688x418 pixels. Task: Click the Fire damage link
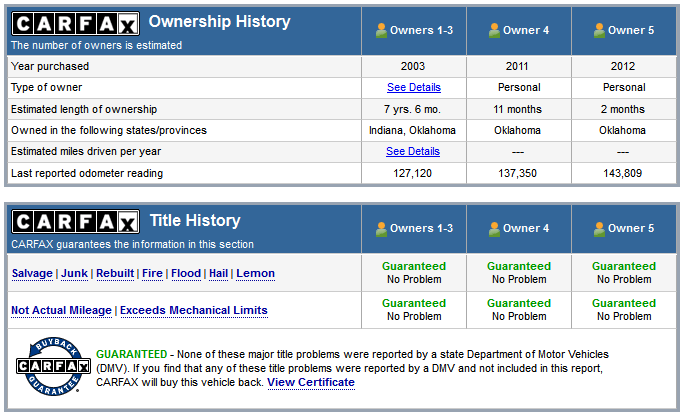coord(153,273)
